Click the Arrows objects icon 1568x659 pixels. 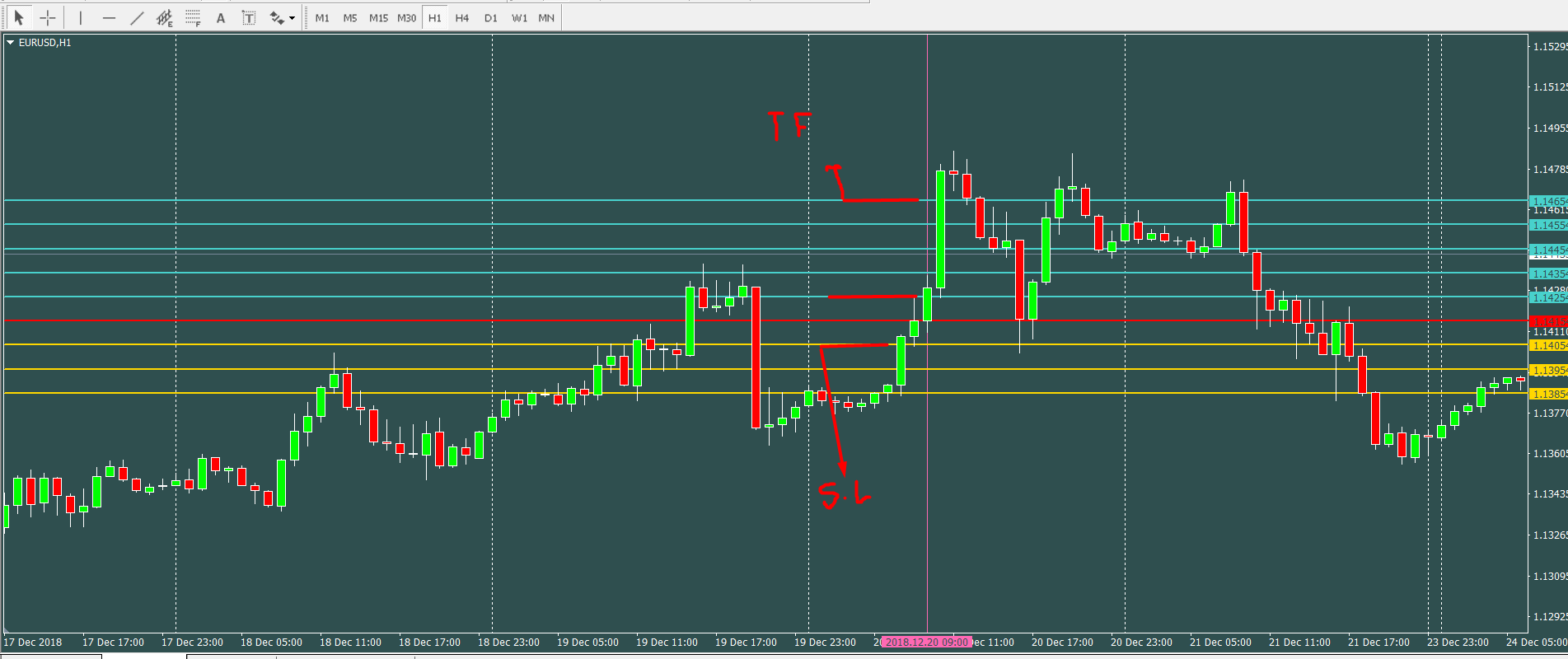pos(277,17)
